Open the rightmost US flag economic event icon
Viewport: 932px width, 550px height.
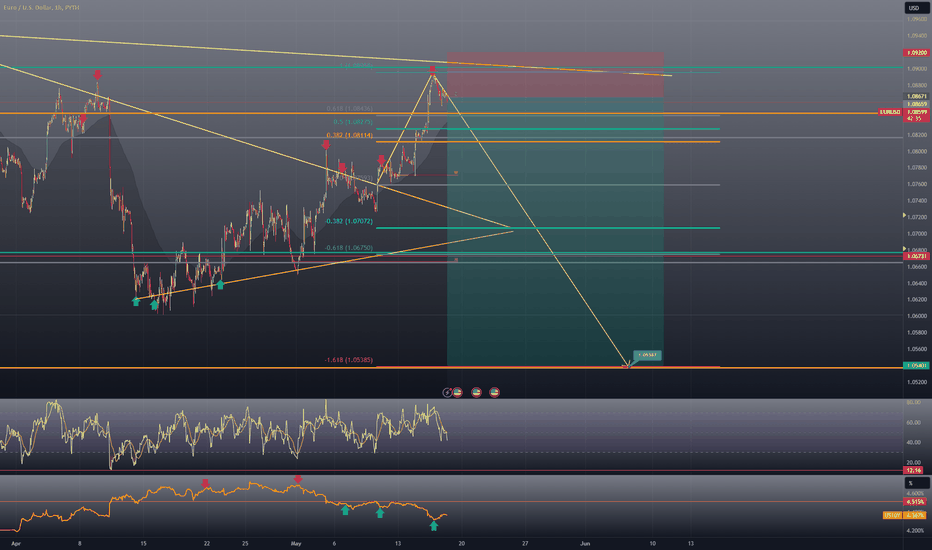(495, 392)
